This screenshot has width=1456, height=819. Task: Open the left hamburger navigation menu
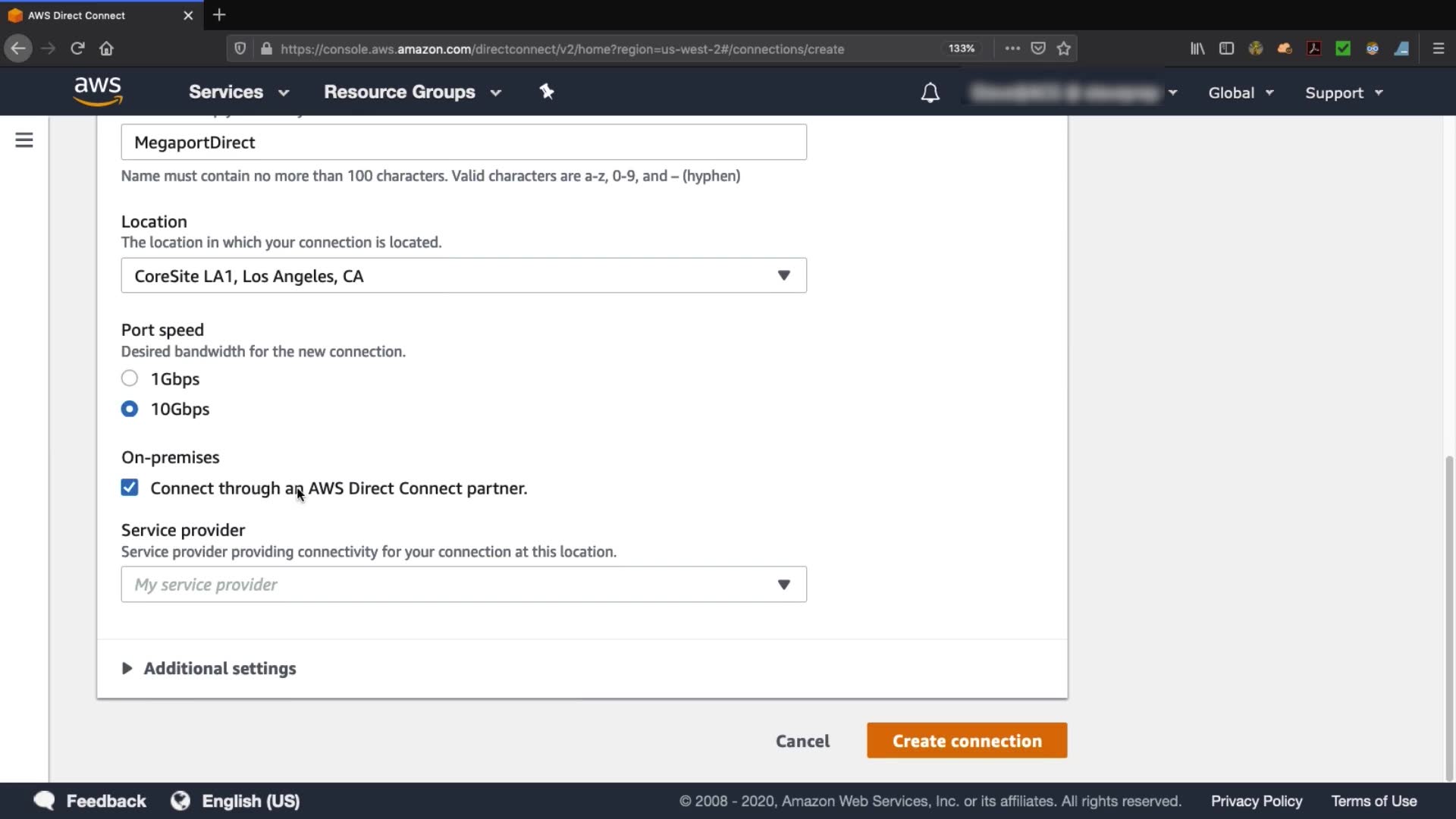[24, 140]
